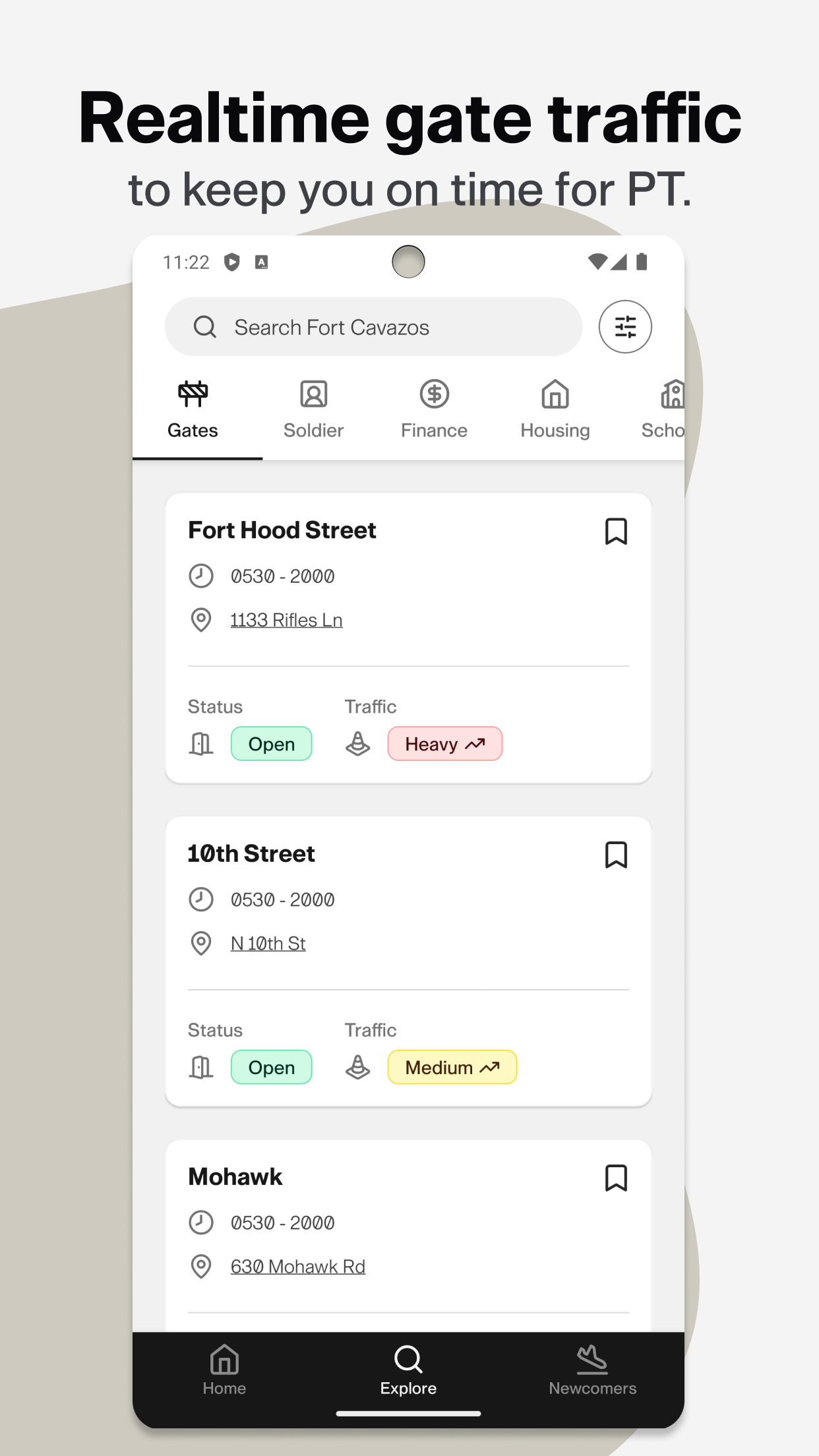Tap the 10th Street card title
This screenshot has height=1456, width=819.
pyautogui.click(x=251, y=854)
